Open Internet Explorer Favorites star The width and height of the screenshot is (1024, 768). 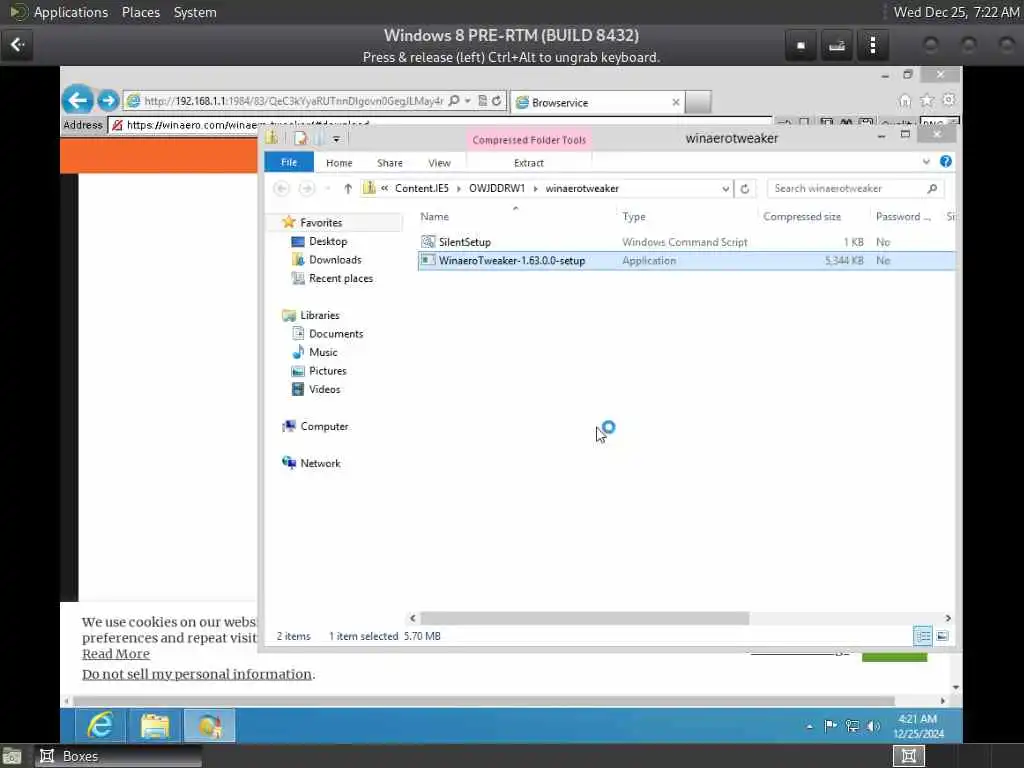[927, 101]
